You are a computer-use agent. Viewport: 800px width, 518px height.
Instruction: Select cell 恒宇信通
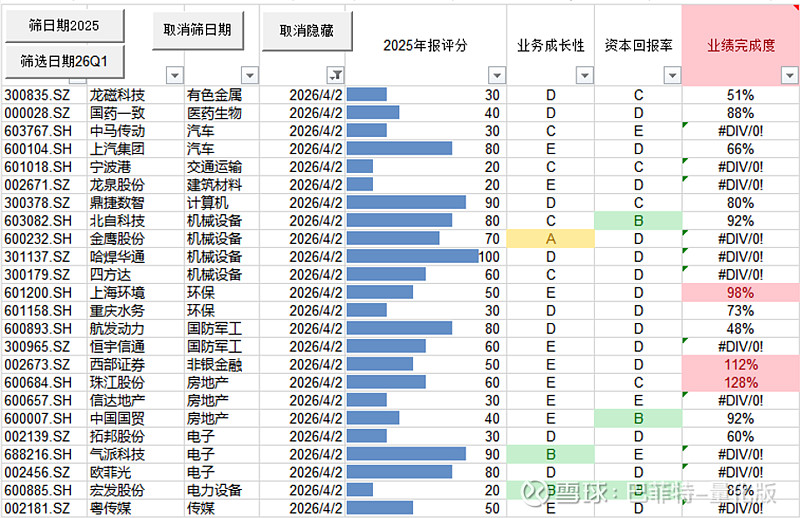(x=136, y=347)
